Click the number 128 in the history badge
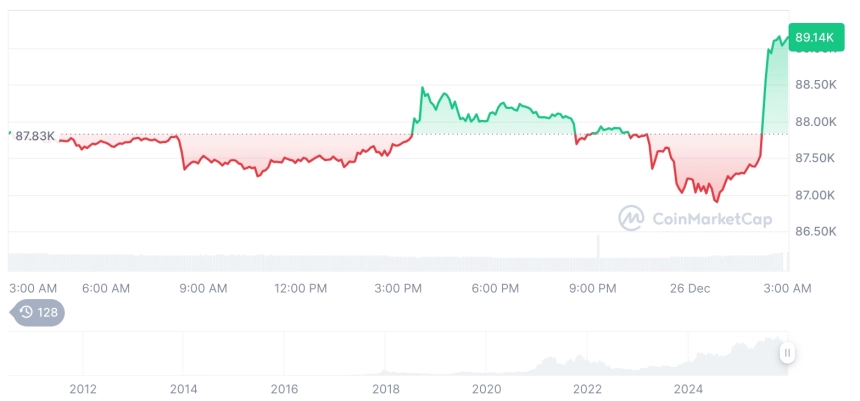Screen dimensions: 860x401 [47, 312]
